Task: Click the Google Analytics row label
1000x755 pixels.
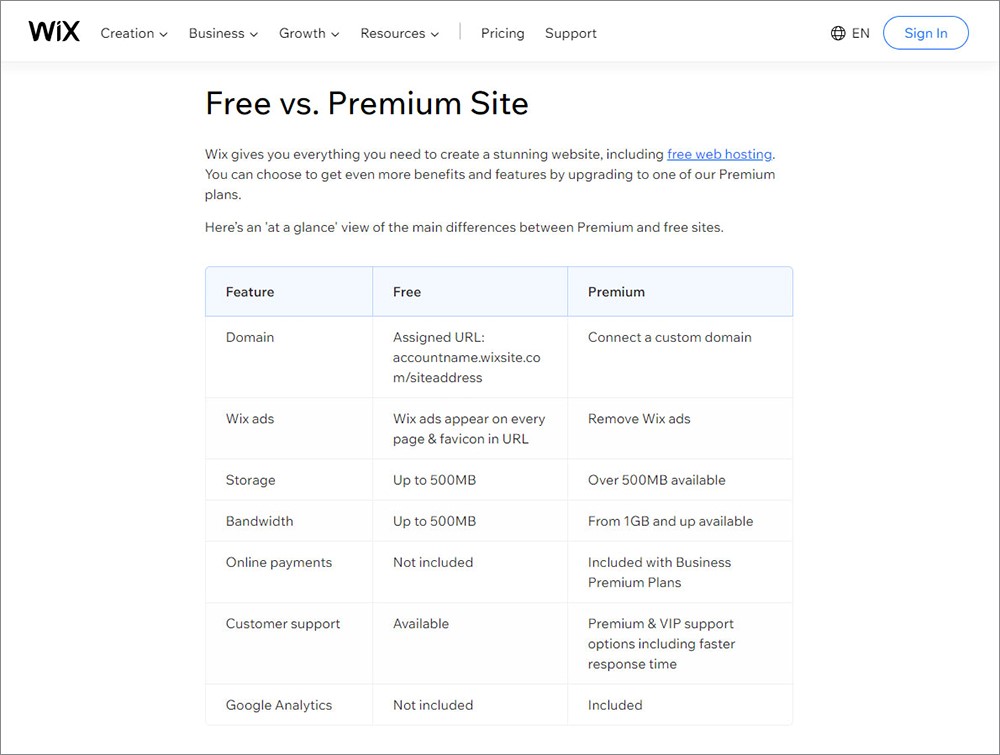Action: coord(279,705)
